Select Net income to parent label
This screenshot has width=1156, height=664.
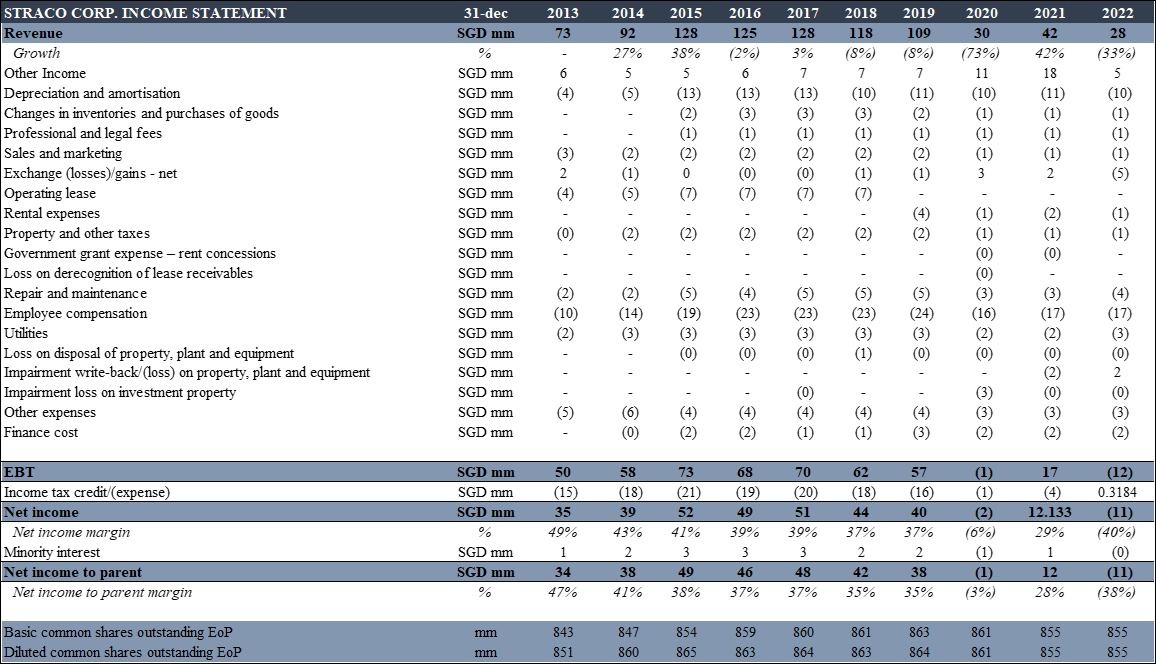73,572
